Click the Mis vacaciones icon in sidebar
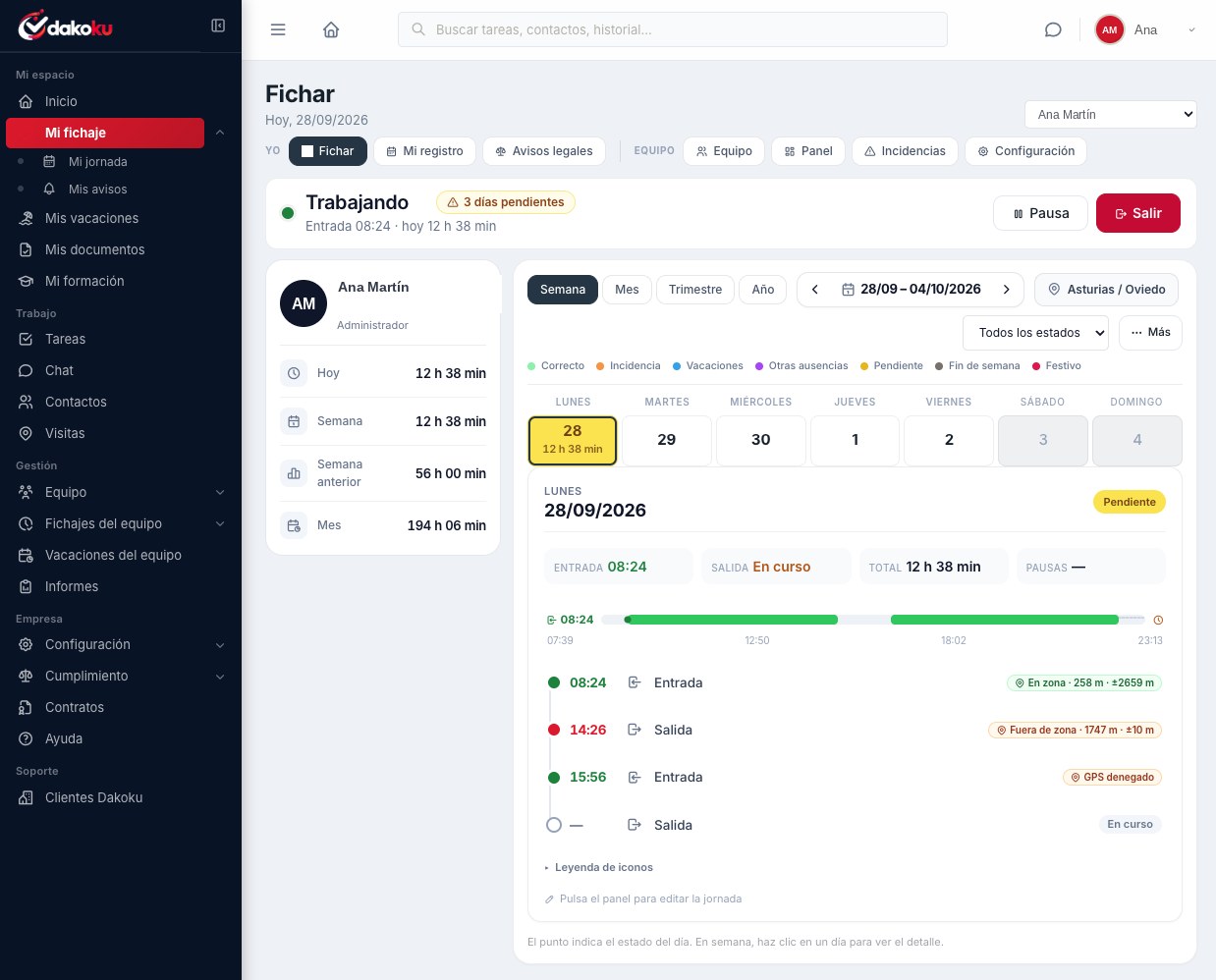1216x980 pixels. pyautogui.click(x=27, y=218)
